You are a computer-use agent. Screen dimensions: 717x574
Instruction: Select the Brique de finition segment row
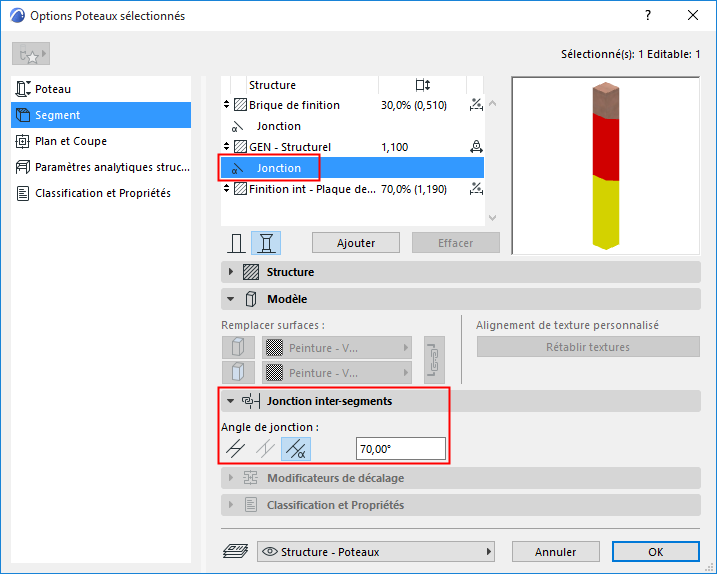(x=353, y=105)
